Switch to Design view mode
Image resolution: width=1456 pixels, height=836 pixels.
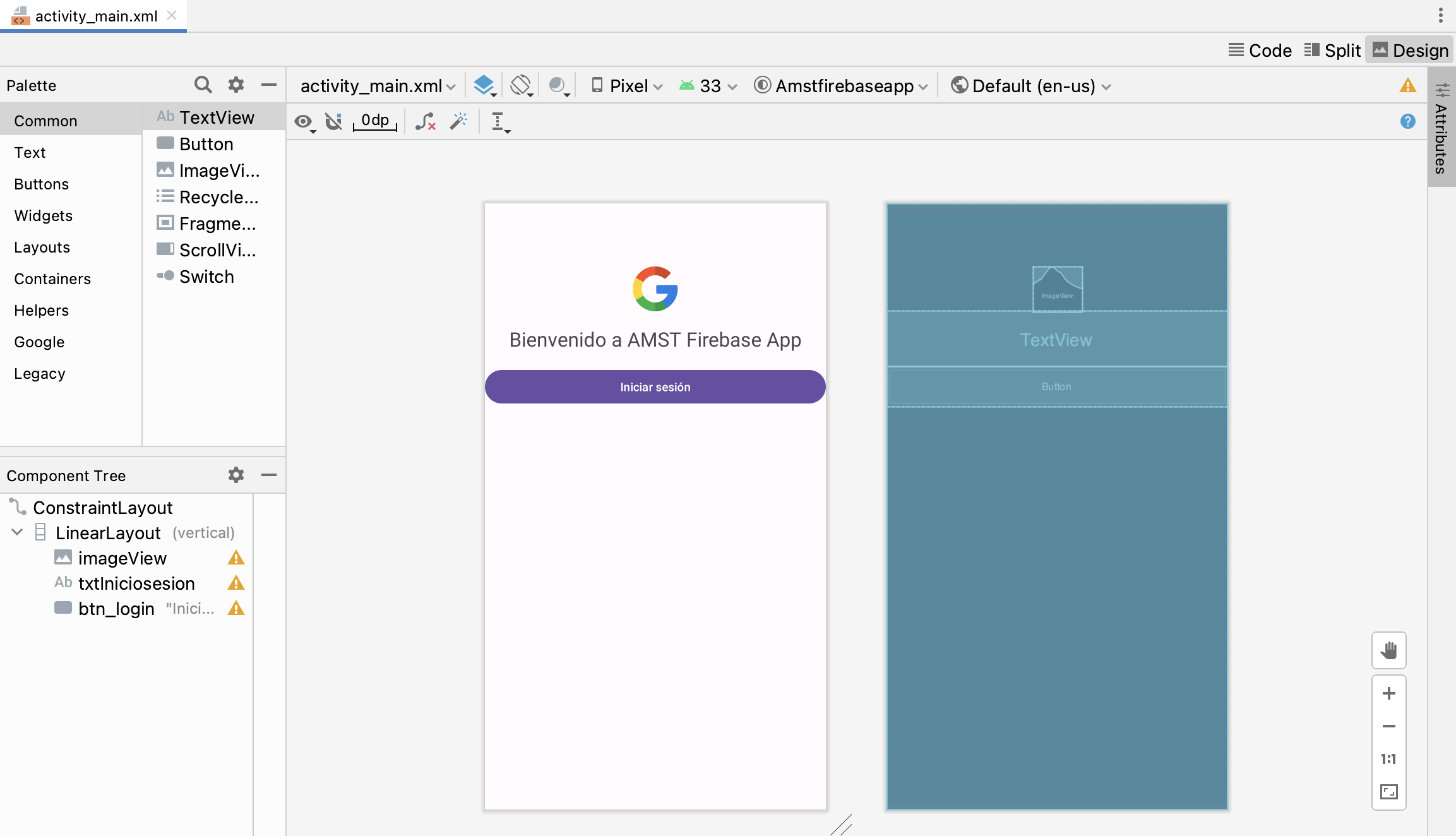(x=1411, y=50)
